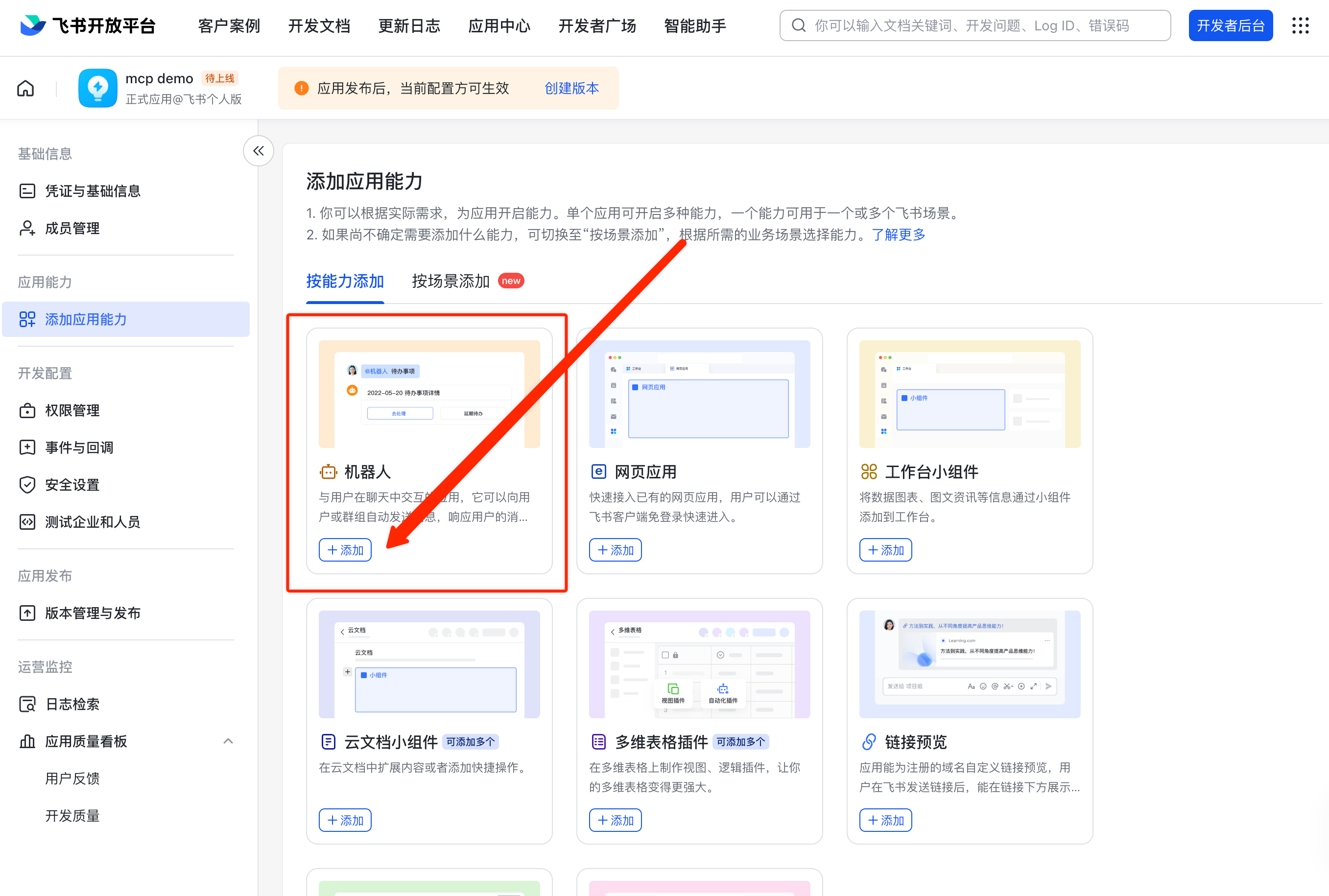Open 凭证与基础信息 in the sidebar
Image resolution: width=1329 pixels, height=896 pixels.
(93, 191)
